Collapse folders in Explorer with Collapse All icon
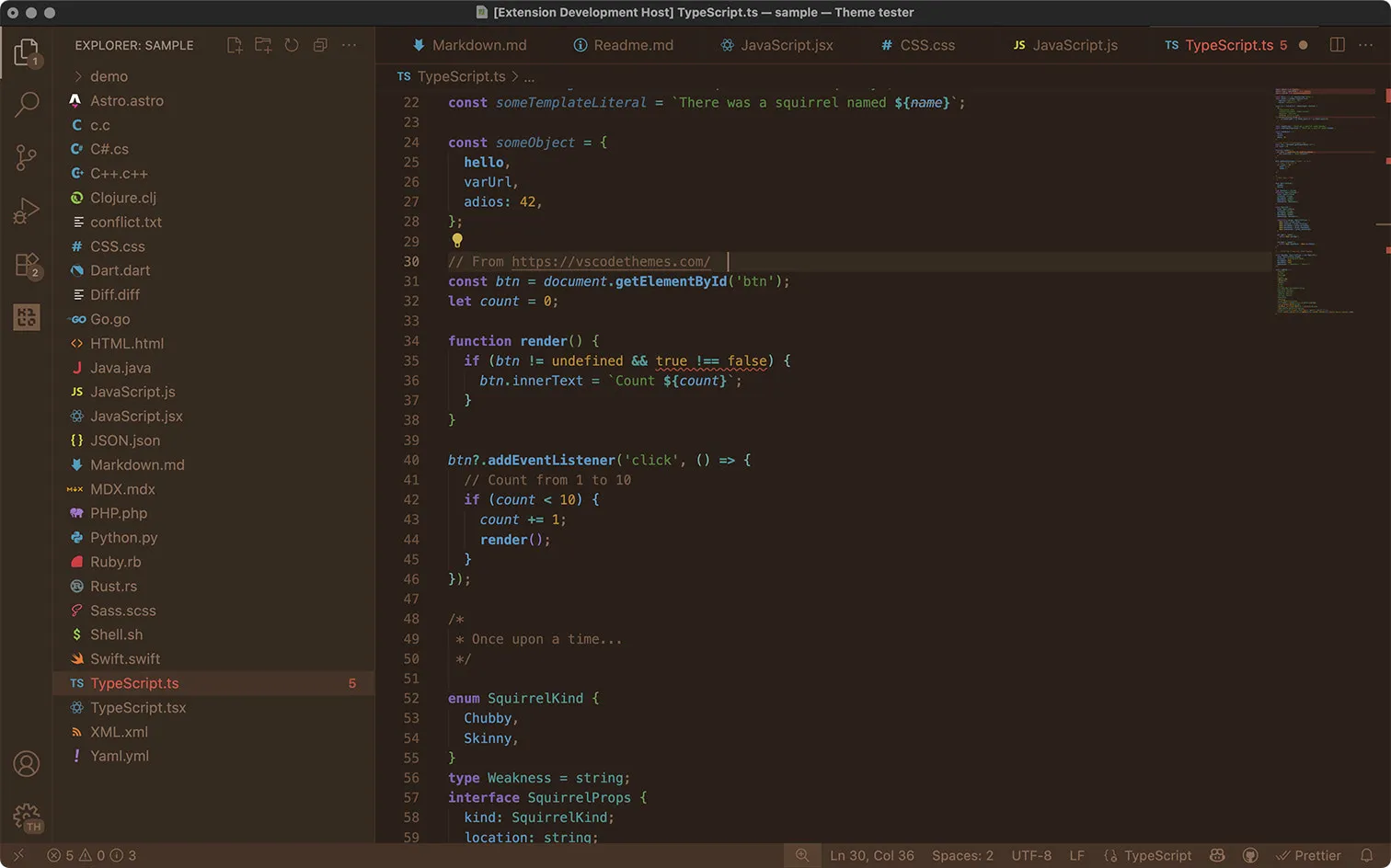Screen dimensions: 1391x868 320,44
